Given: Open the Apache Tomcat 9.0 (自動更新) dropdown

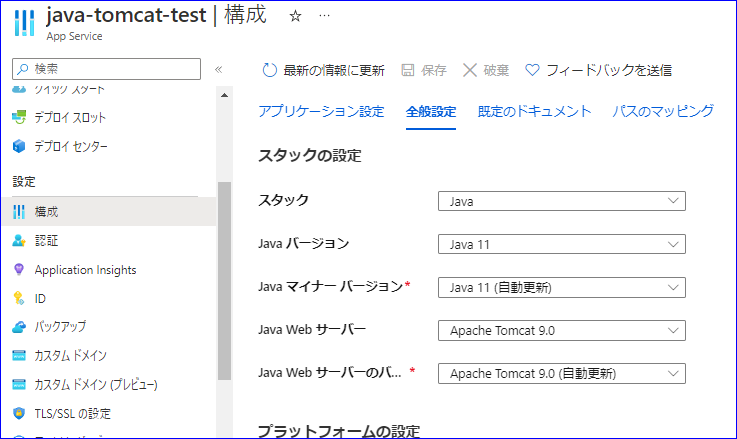Looking at the screenshot, I should click(x=562, y=374).
